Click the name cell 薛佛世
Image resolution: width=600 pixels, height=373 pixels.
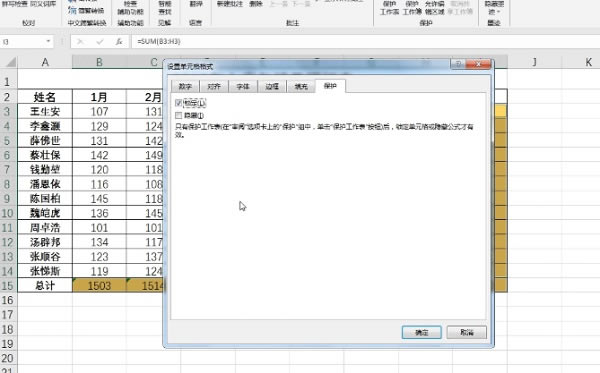(45, 140)
